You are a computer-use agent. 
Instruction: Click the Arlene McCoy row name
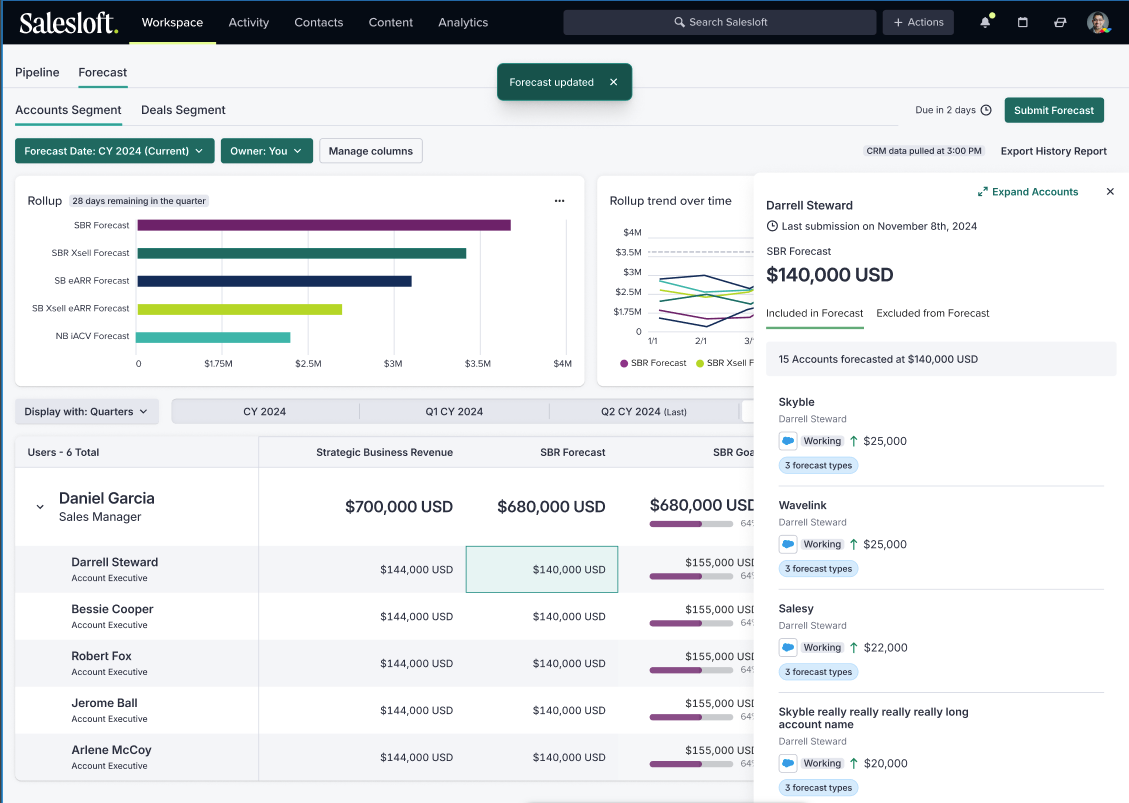tap(112, 750)
